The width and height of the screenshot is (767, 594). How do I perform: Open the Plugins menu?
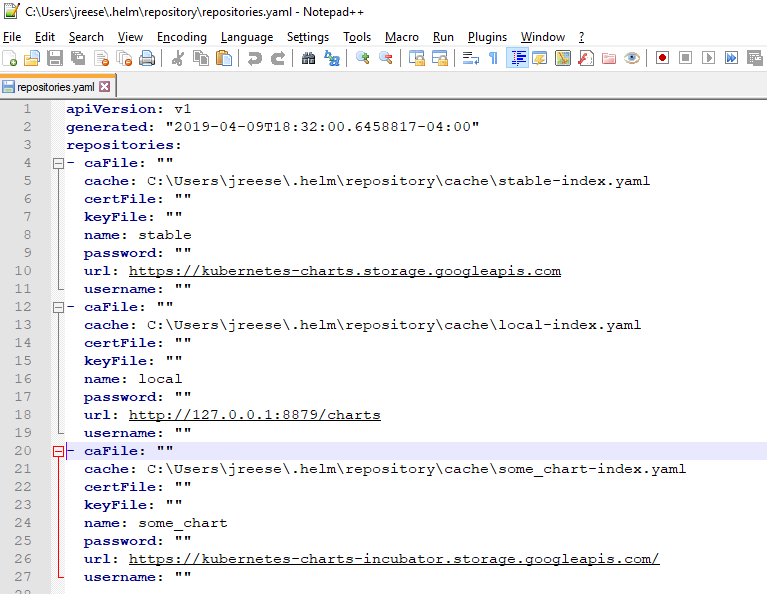point(487,37)
